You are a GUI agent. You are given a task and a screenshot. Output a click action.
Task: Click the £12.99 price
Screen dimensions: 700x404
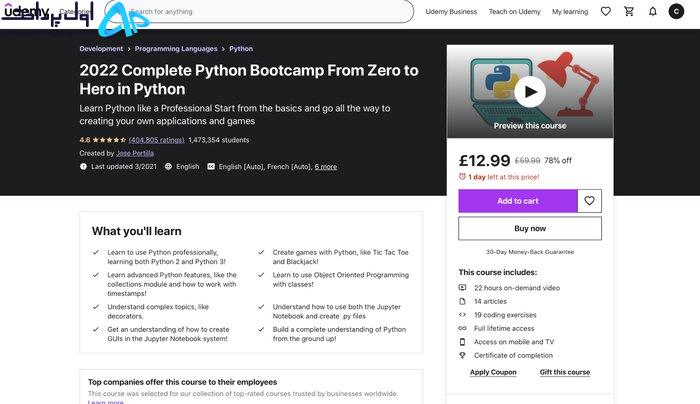point(484,160)
